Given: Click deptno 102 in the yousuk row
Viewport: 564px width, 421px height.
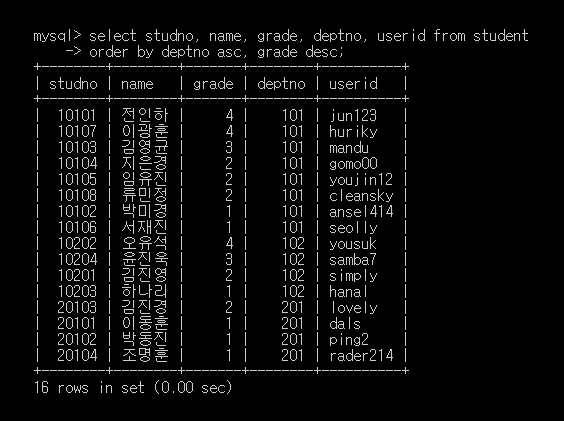Looking at the screenshot, I should pyautogui.click(x=293, y=243).
